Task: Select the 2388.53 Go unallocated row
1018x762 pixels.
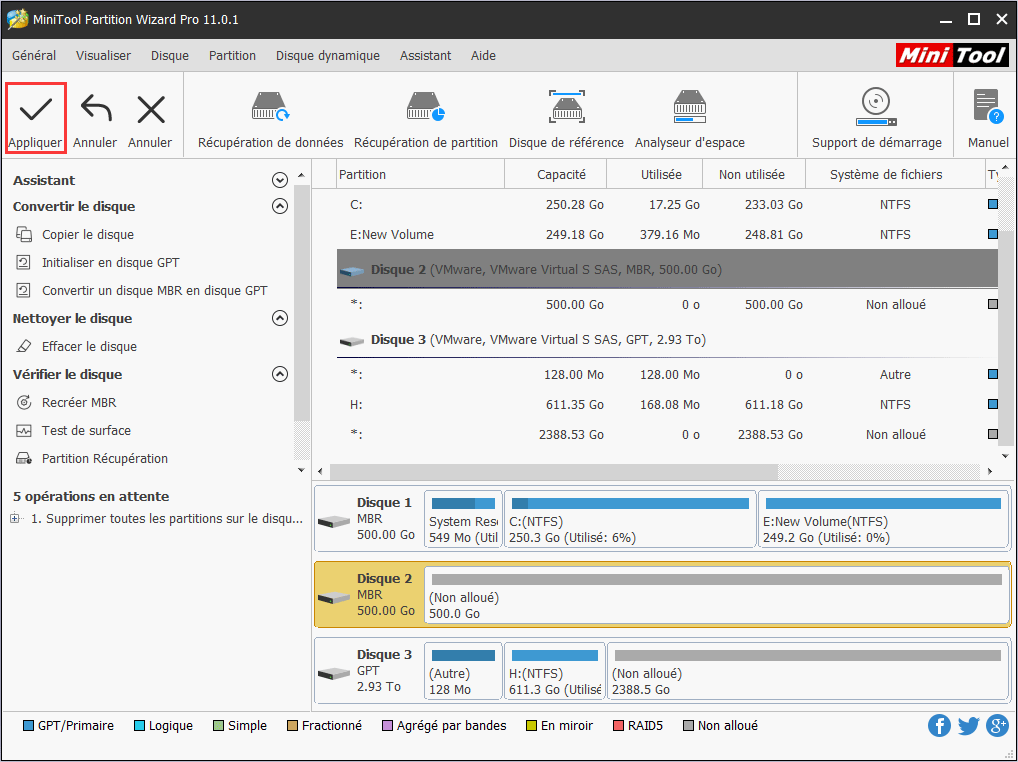Action: point(667,434)
